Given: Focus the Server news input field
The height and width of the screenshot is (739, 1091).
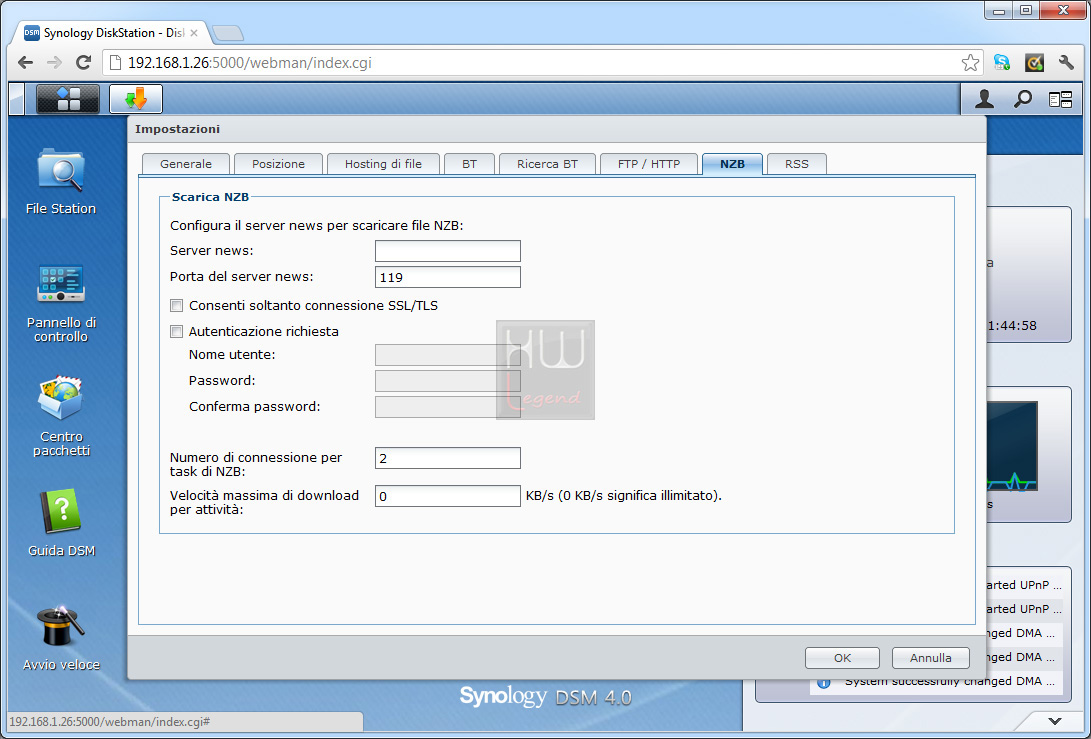Looking at the screenshot, I should coord(447,251).
